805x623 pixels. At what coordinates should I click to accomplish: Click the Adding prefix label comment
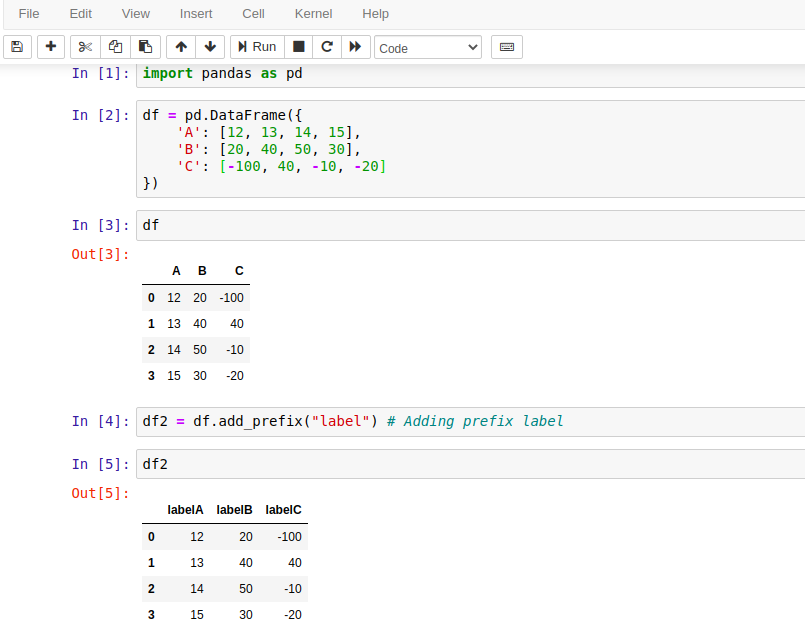tap(475, 421)
